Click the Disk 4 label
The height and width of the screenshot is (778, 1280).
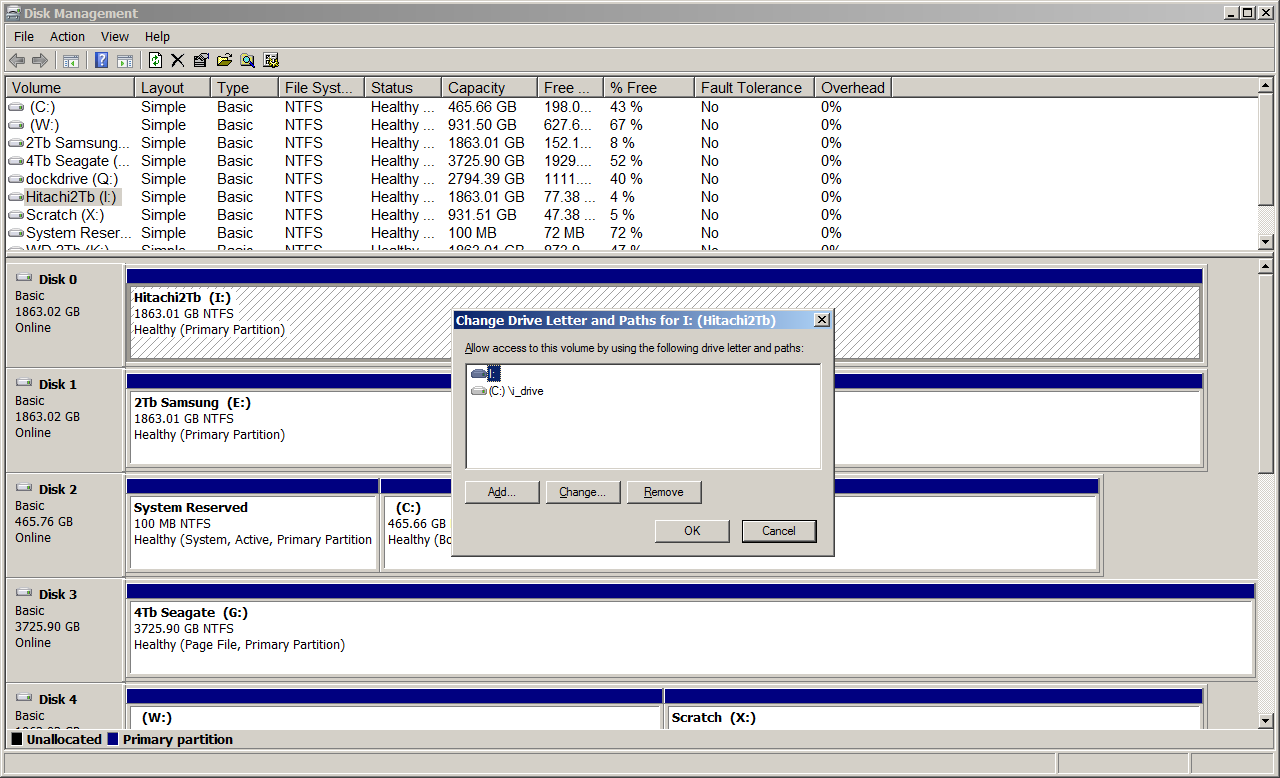58,699
